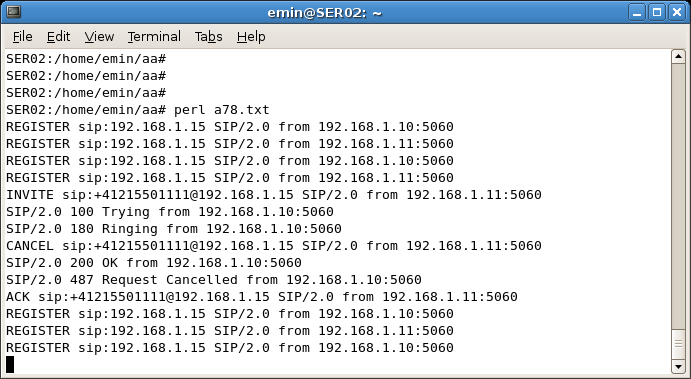Click the scrollbar grip handle near the bottom
The image size is (691, 379).
(678, 343)
